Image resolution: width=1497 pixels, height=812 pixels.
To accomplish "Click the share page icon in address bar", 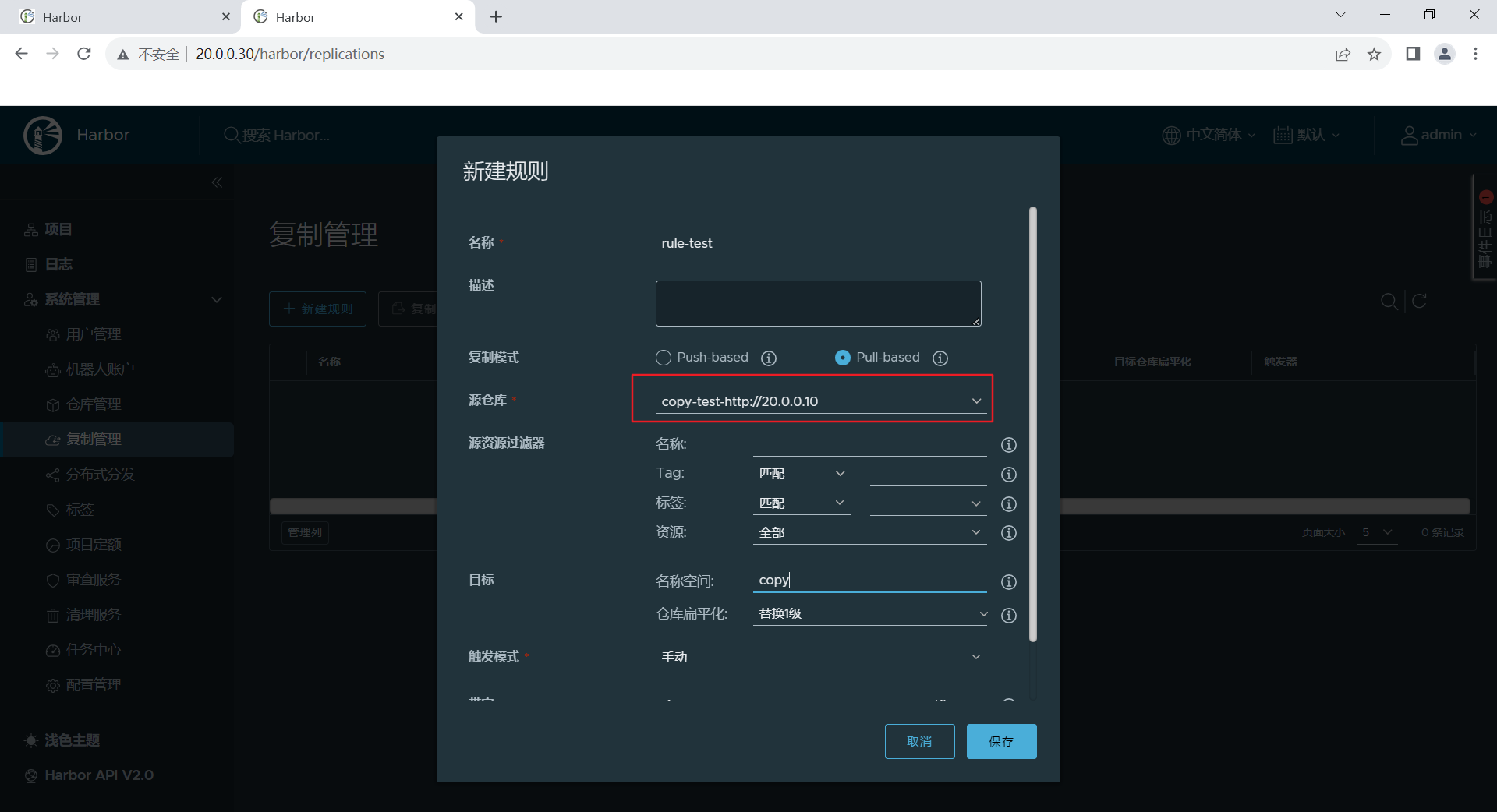I will click(x=1343, y=54).
